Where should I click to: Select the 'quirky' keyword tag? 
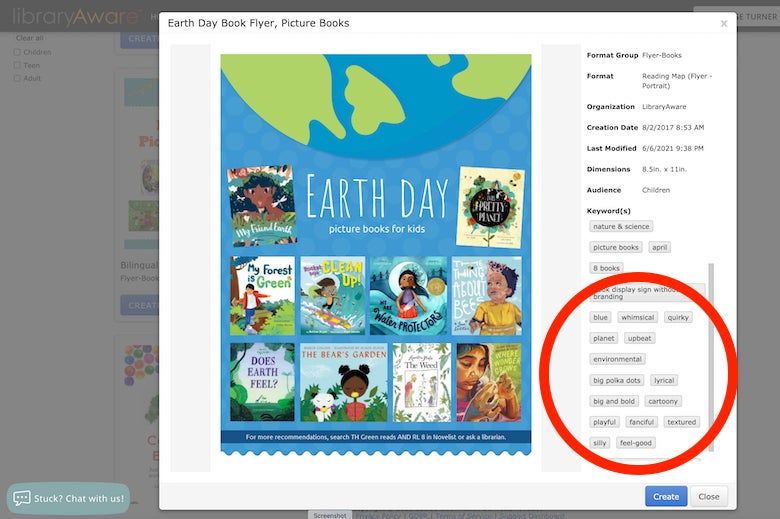pos(678,317)
